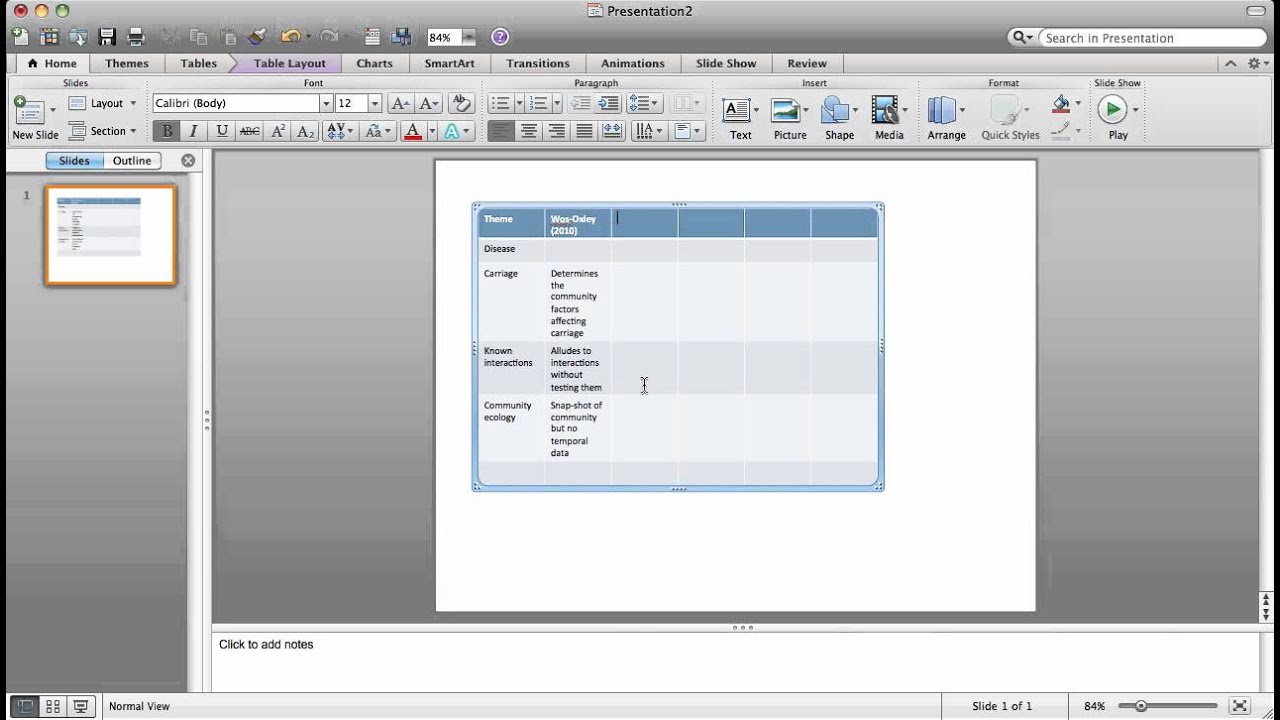Open the Tables tab

(x=198, y=63)
